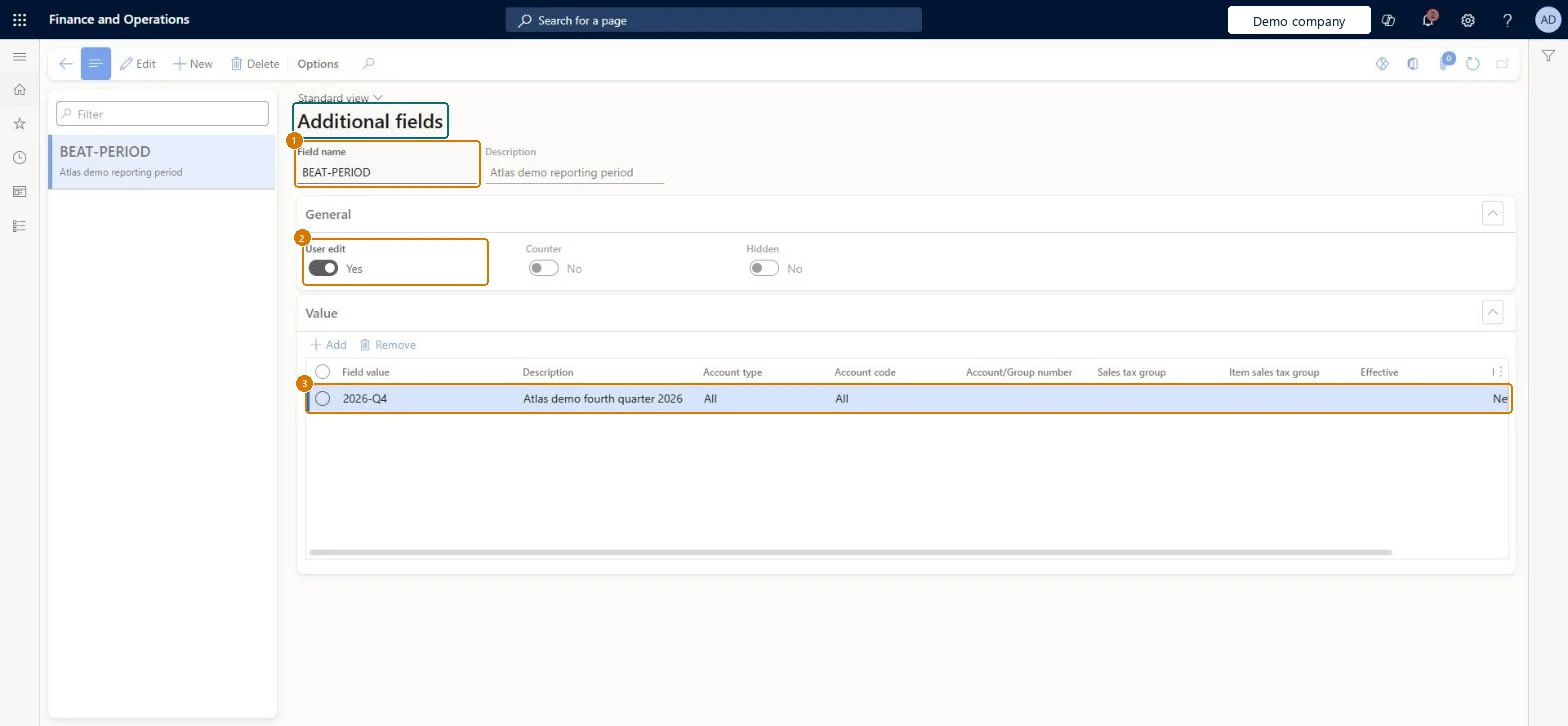Select all rows in Value grid header

point(322,372)
